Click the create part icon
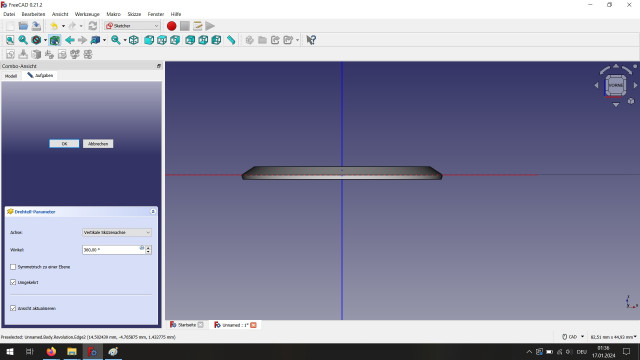This screenshot has height=360, width=640. click(x=249, y=40)
